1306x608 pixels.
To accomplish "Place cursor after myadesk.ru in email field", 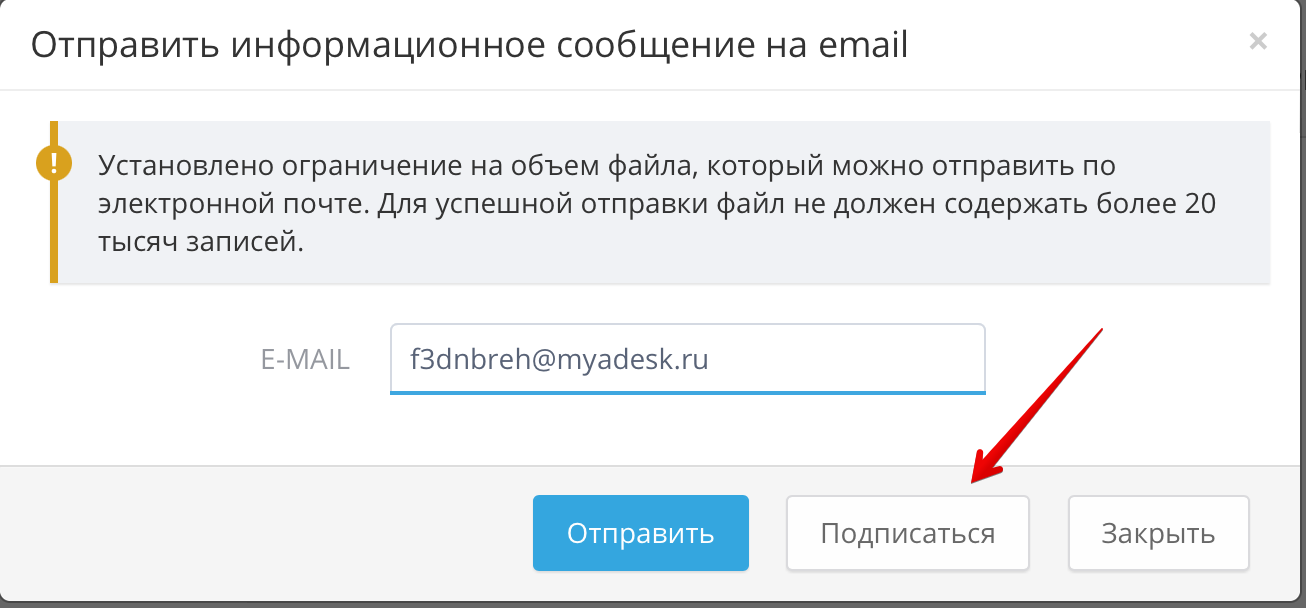I will click(711, 359).
